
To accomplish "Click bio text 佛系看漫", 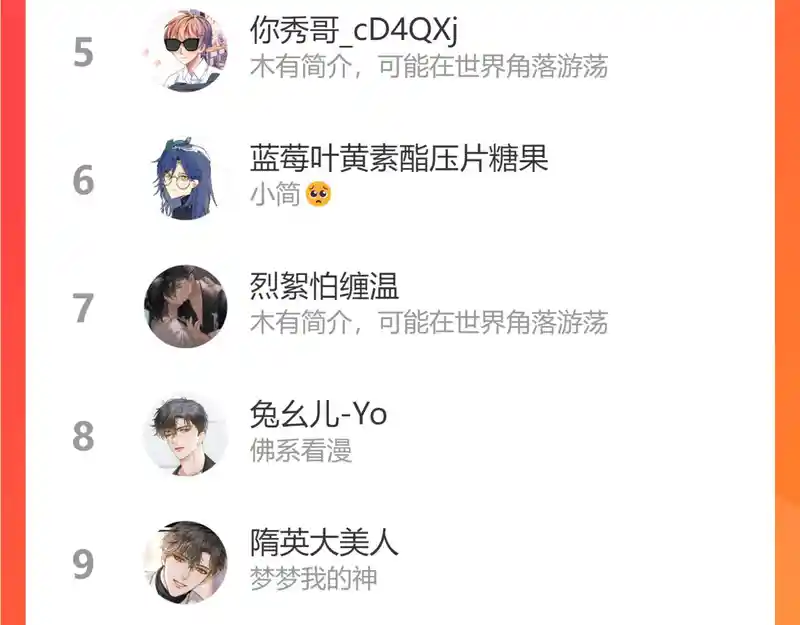I will [x=301, y=451].
